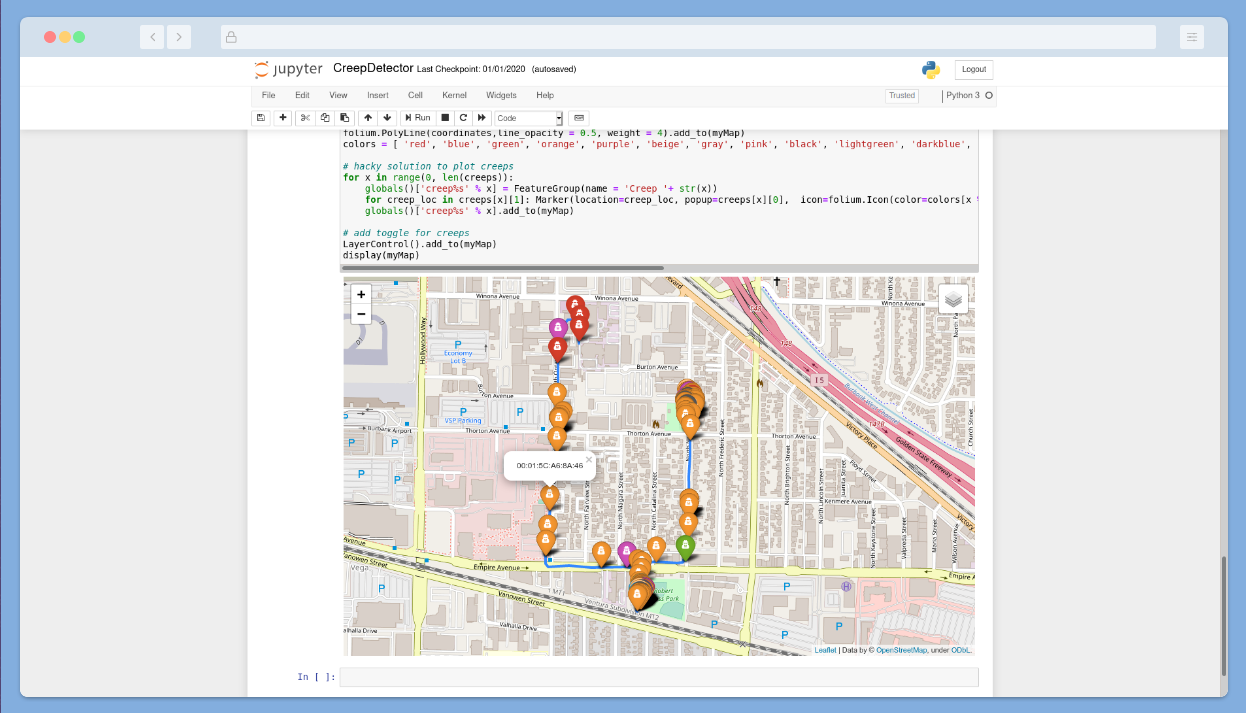Insert a new cell below with the plus icon
The width and height of the screenshot is (1246, 713).
click(283, 118)
